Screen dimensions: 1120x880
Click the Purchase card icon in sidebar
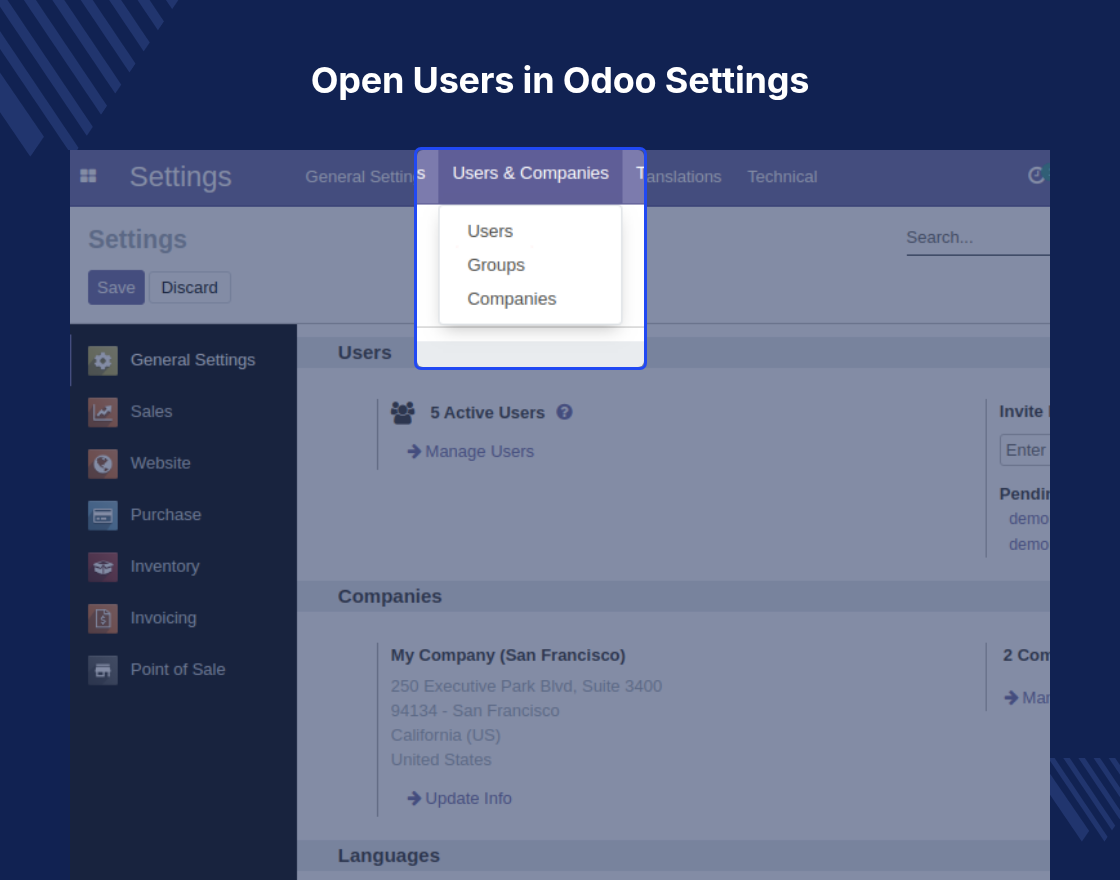point(103,515)
